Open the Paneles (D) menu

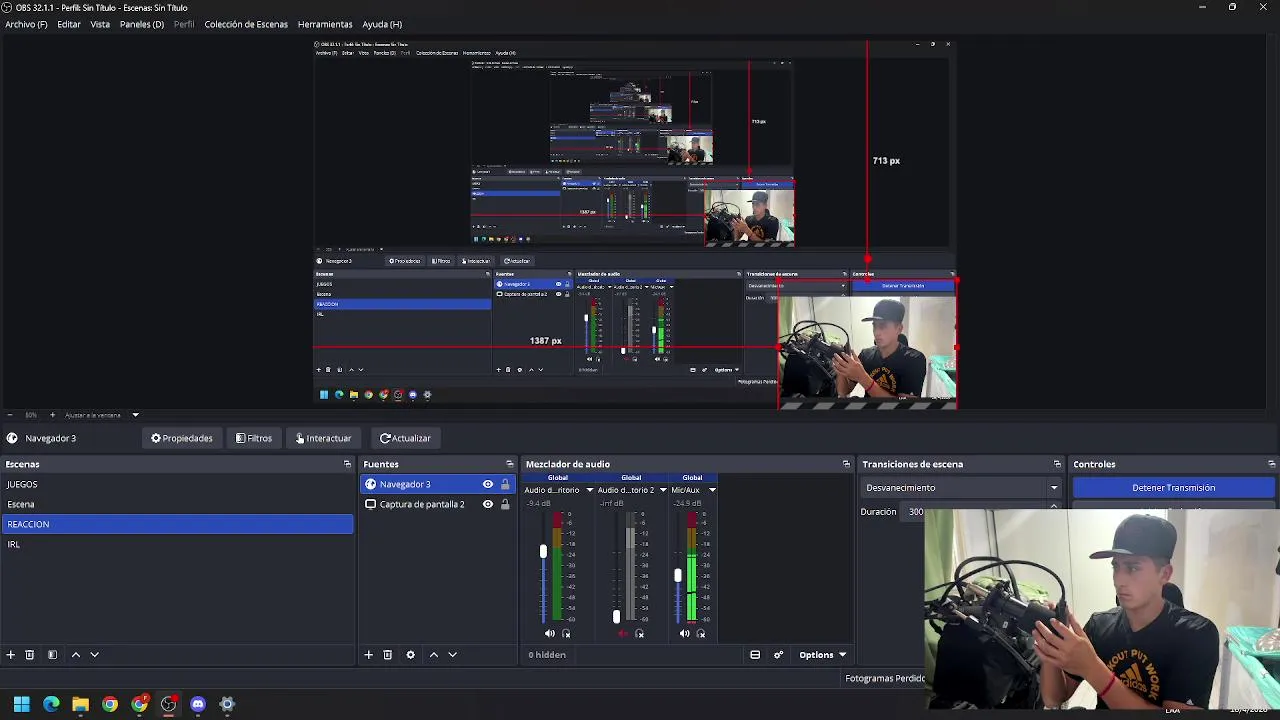[x=142, y=24]
